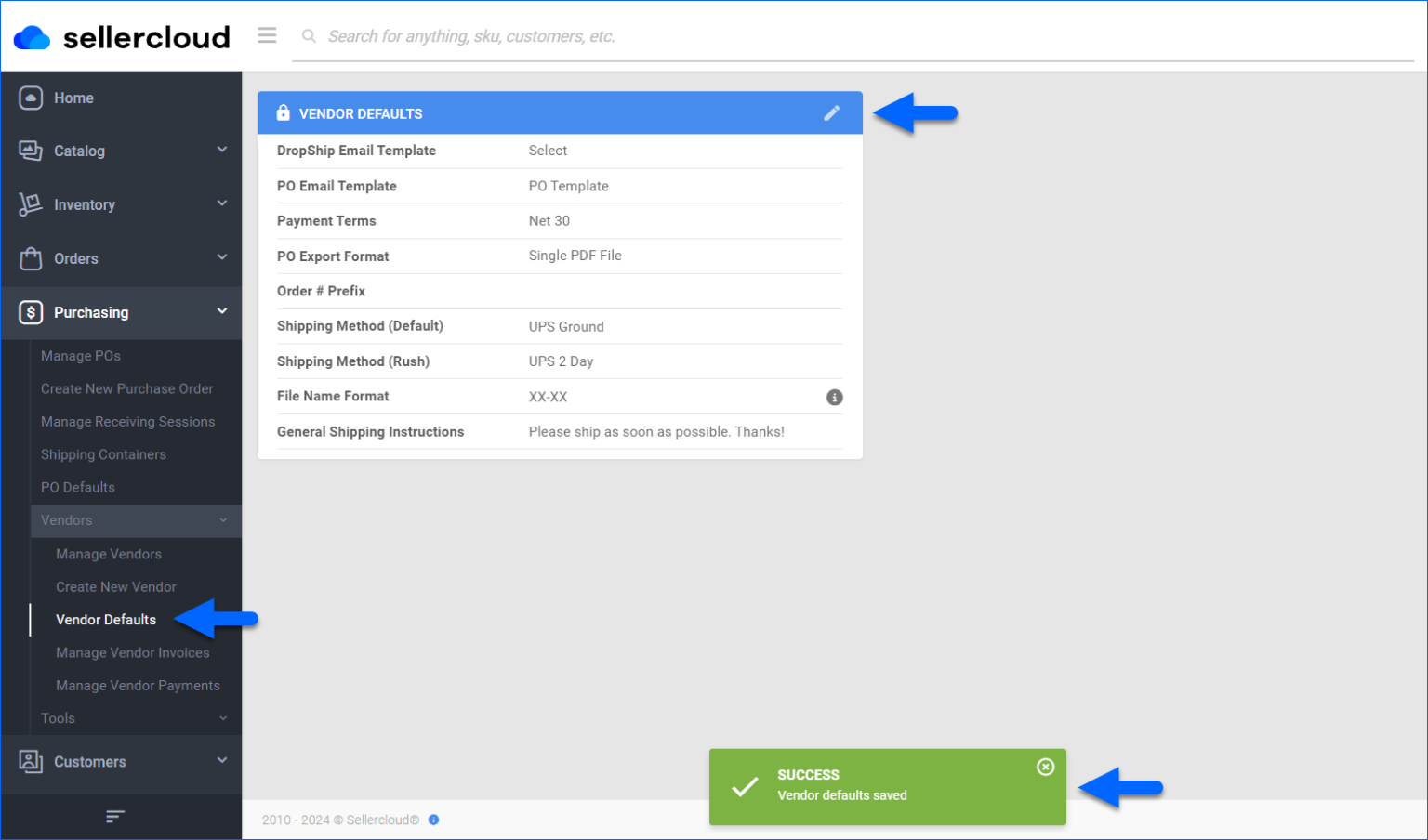Click the filter icon at the sidebar bottom
Viewport: 1428px width, 840px height.
point(114,816)
